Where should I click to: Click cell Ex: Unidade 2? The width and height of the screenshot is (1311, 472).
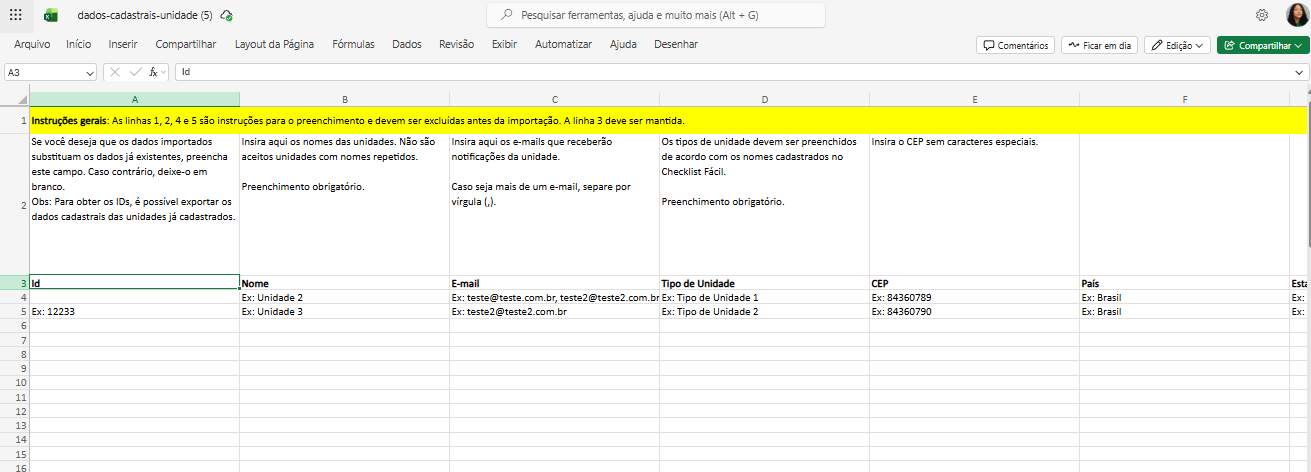pos(344,298)
